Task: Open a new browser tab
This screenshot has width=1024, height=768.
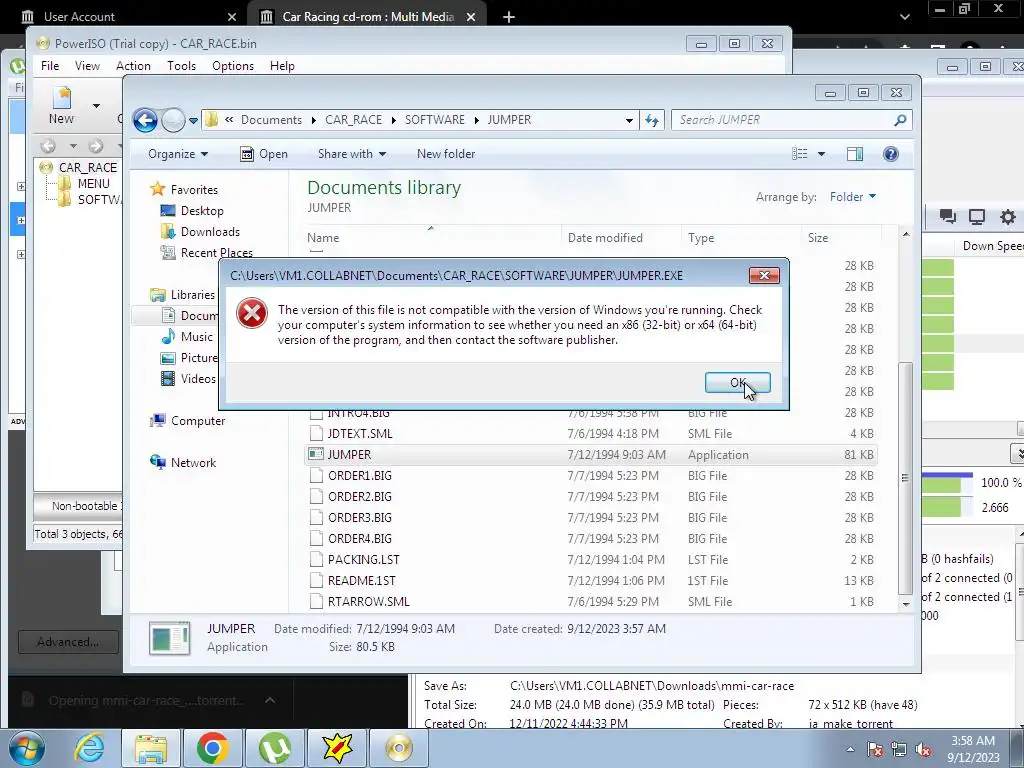Action: (x=509, y=17)
